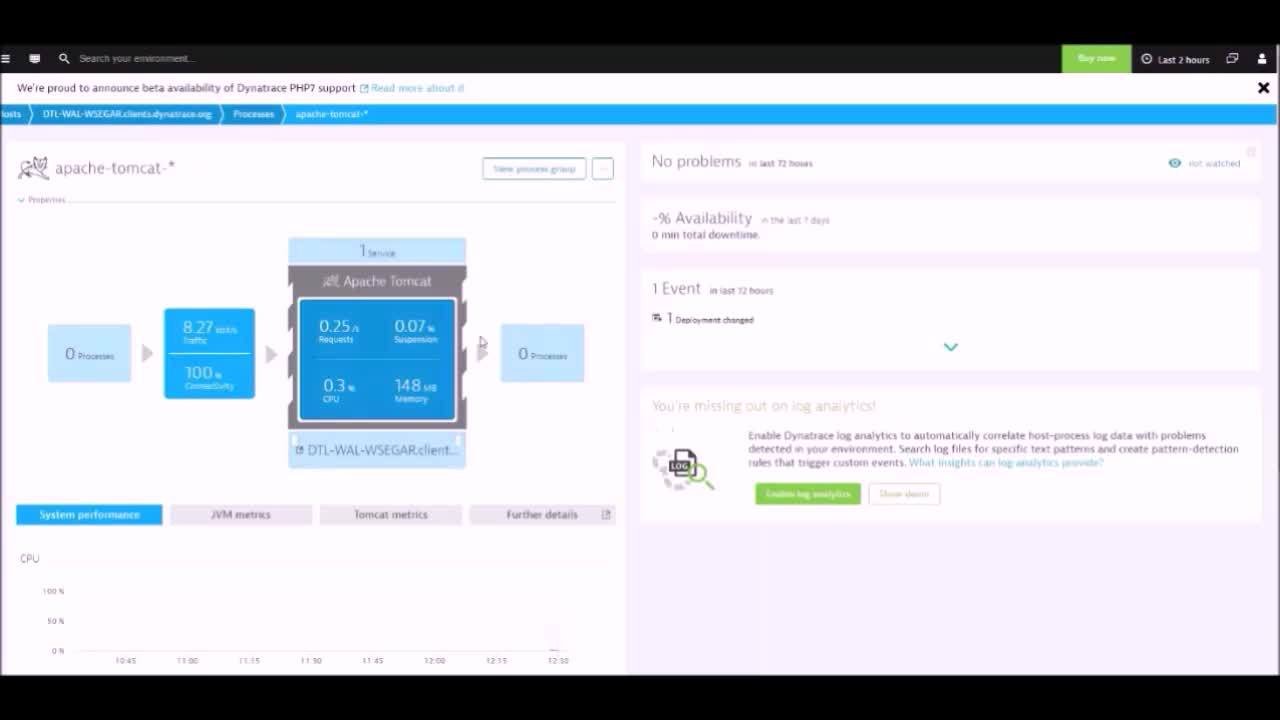Open the user account icon
The height and width of the screenshot is (720, 1280).
(1262, 59)
